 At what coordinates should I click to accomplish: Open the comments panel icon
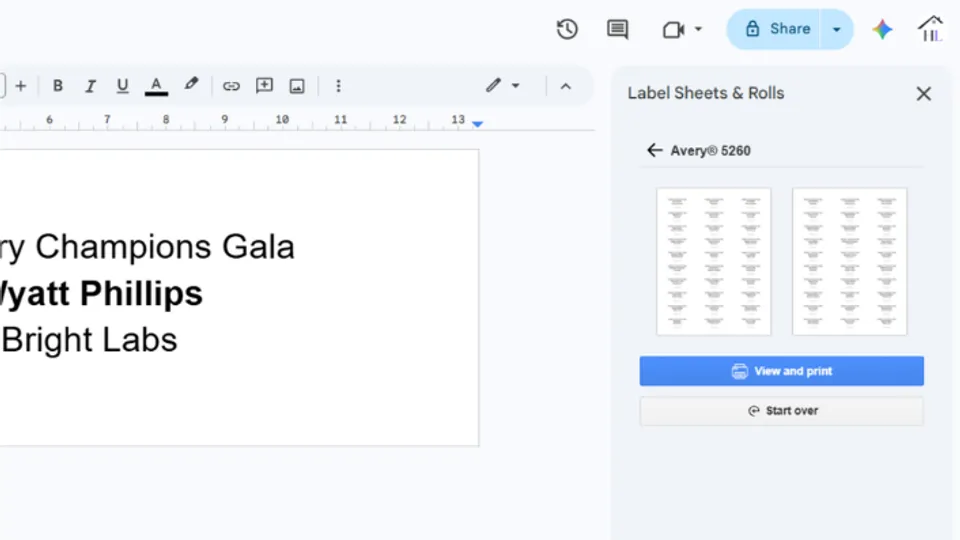617,29
